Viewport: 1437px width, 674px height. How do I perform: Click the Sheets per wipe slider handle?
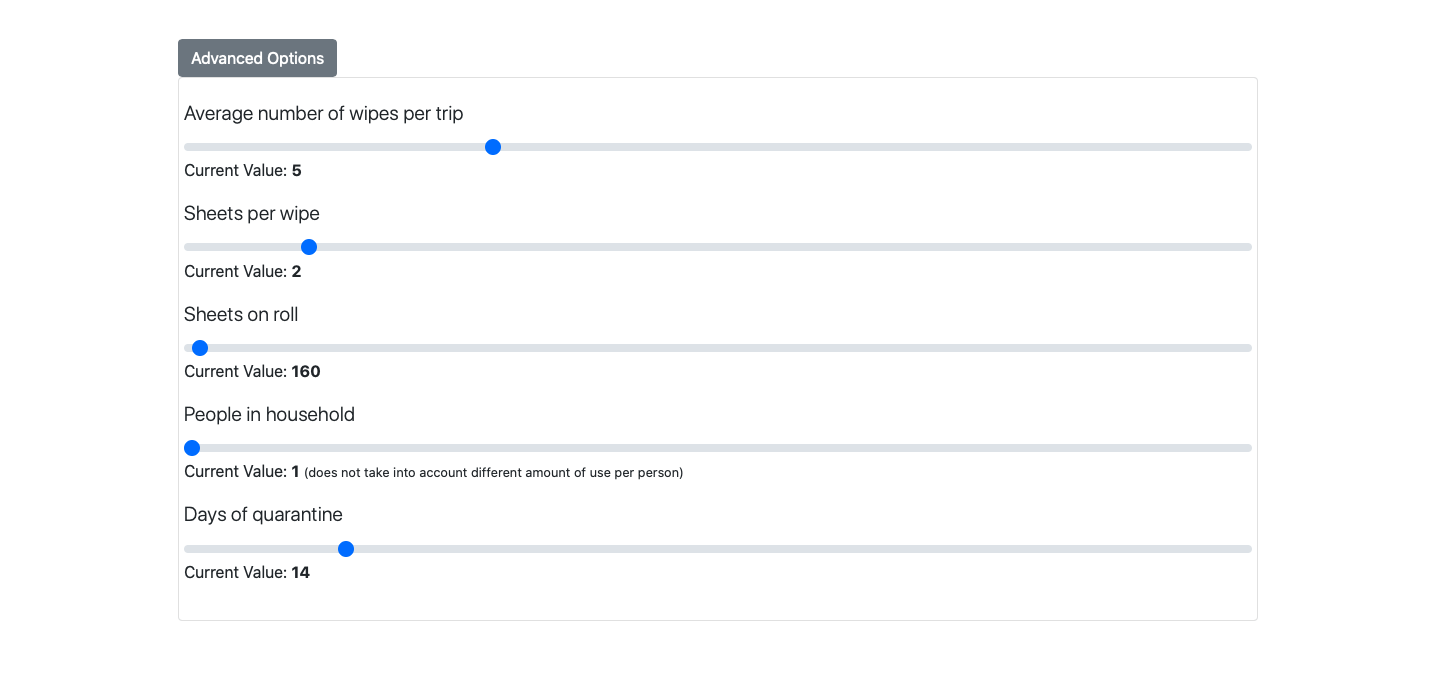point(309,247)
